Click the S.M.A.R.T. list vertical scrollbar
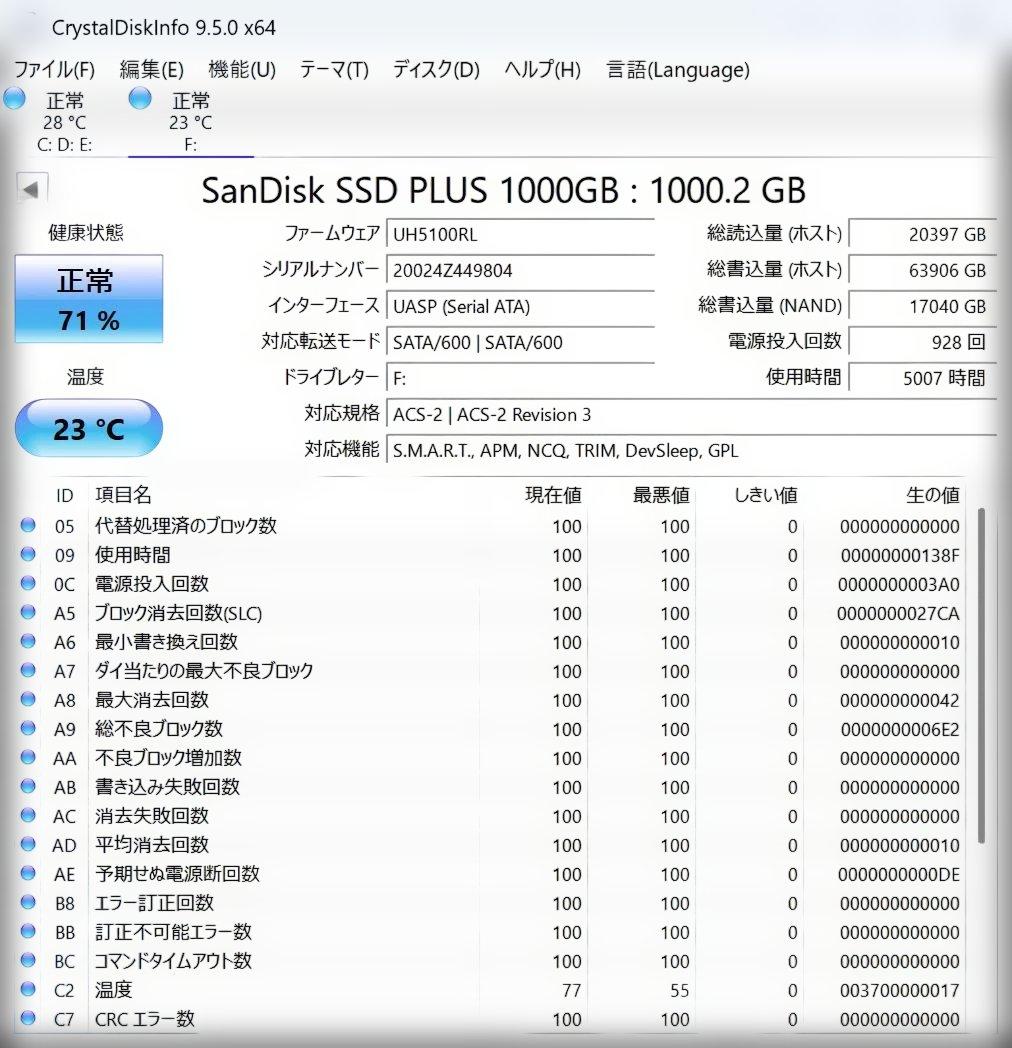This screenshot has height=1048, width=1012. coord(981,675)
